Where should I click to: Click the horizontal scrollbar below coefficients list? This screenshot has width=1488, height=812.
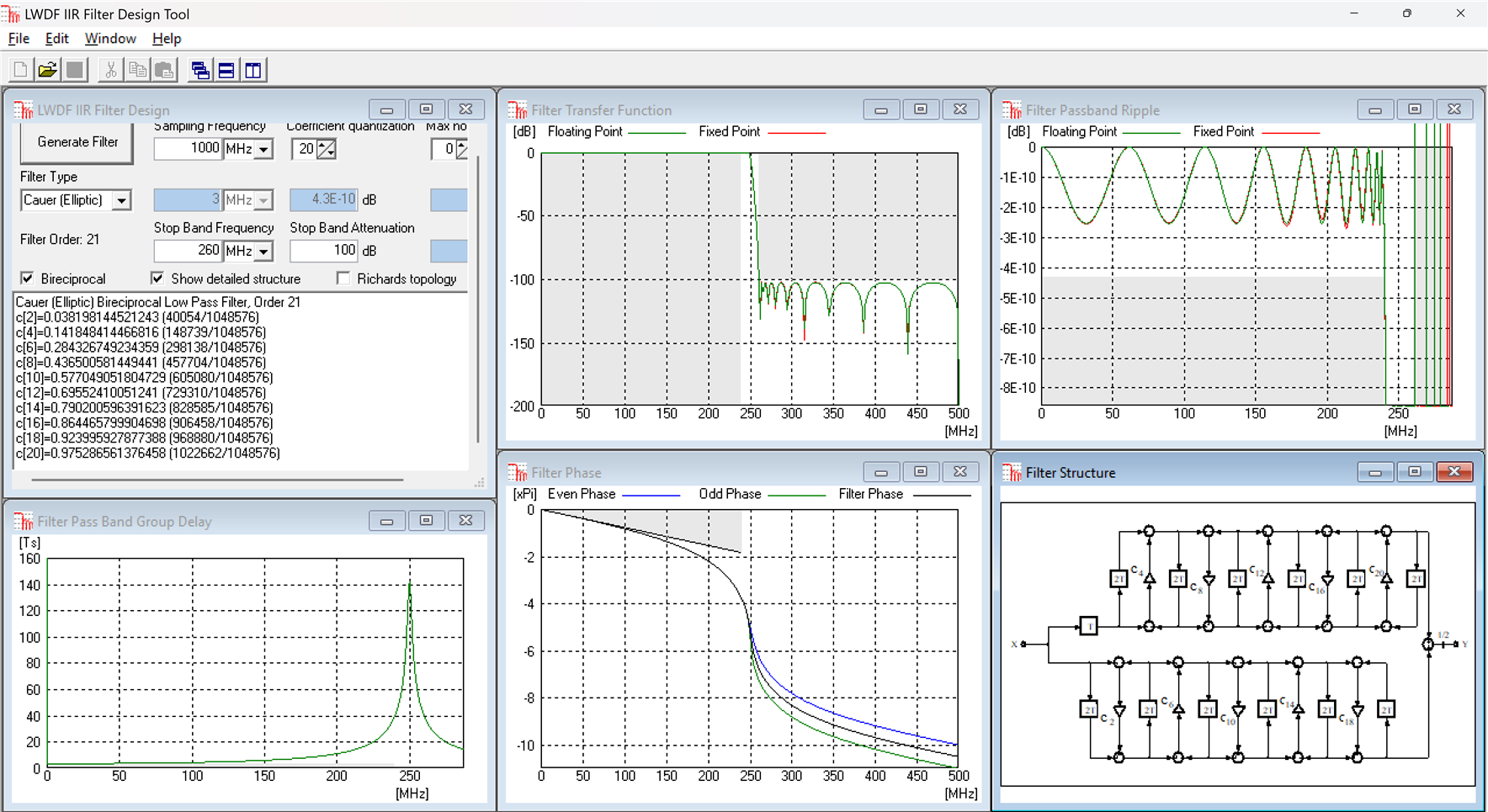click(217, 480)
